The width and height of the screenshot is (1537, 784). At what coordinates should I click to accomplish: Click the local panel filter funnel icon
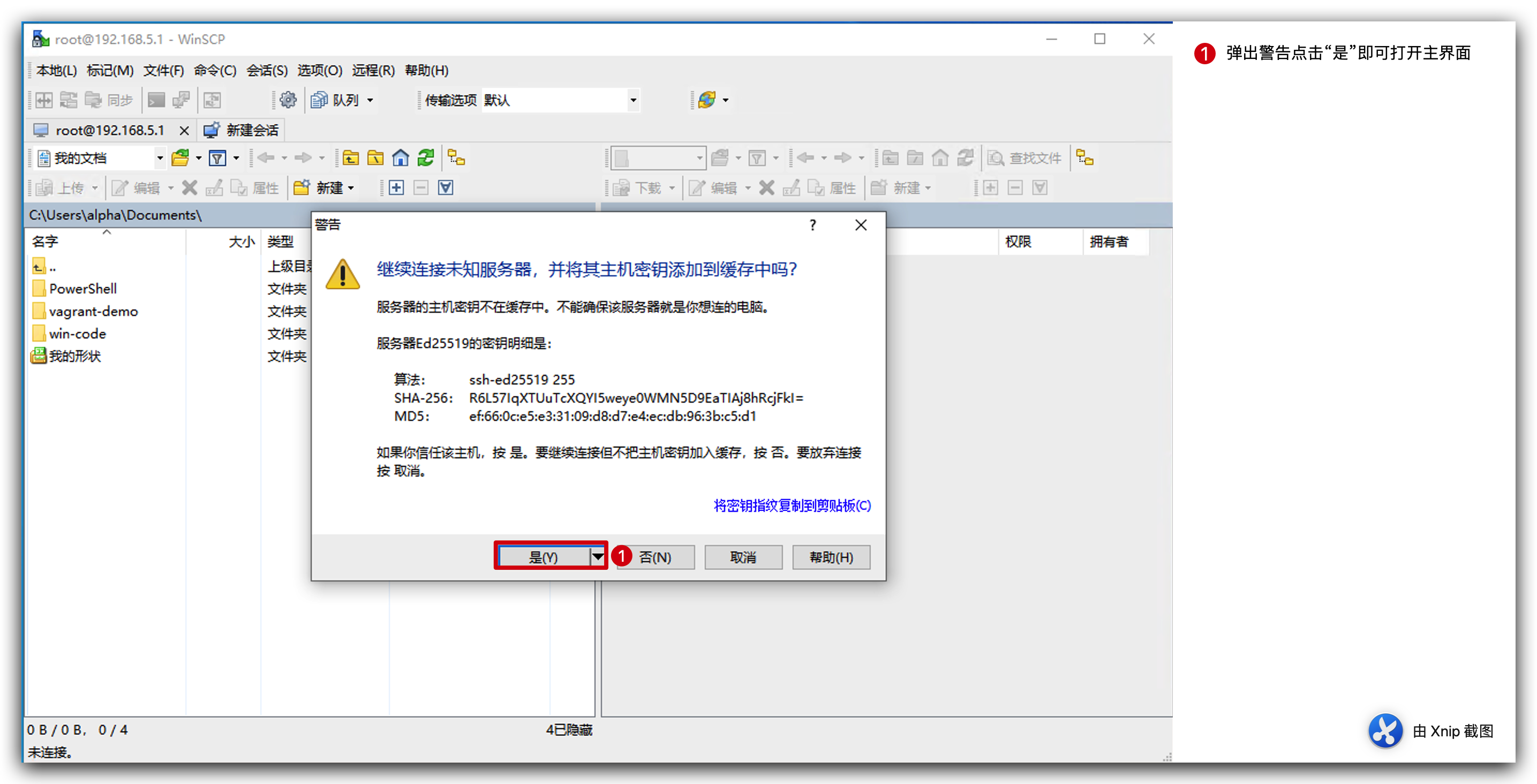pos(218,158)
